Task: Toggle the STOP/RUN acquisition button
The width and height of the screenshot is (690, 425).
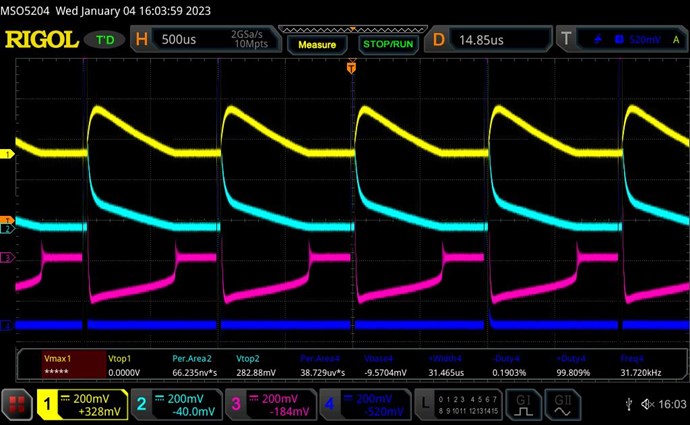Action: tap(388, 44)
